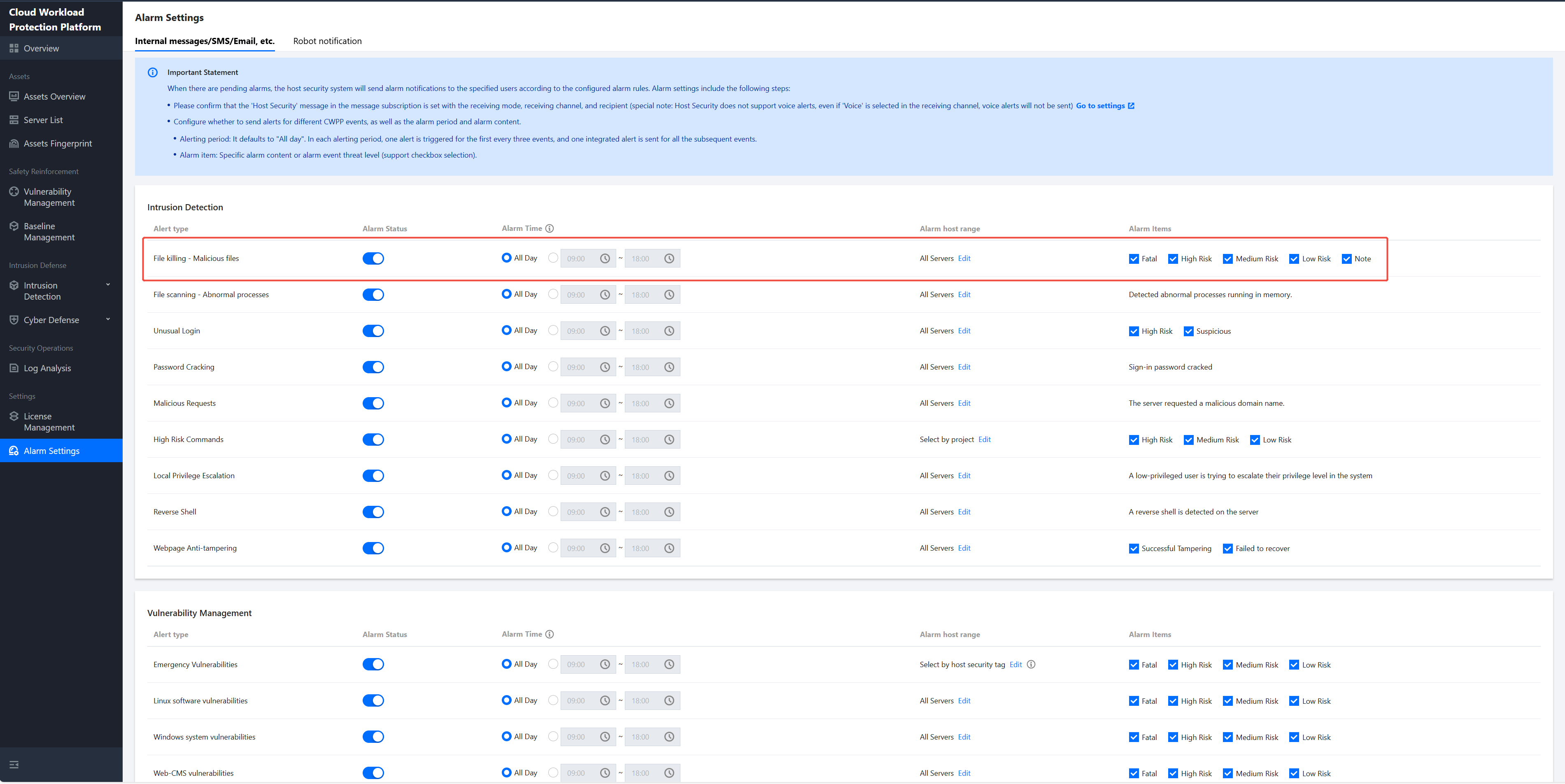Toggle the Unusual Login alarm status switch
Viewport: 1565px width, 784px height.
[373, 331]
